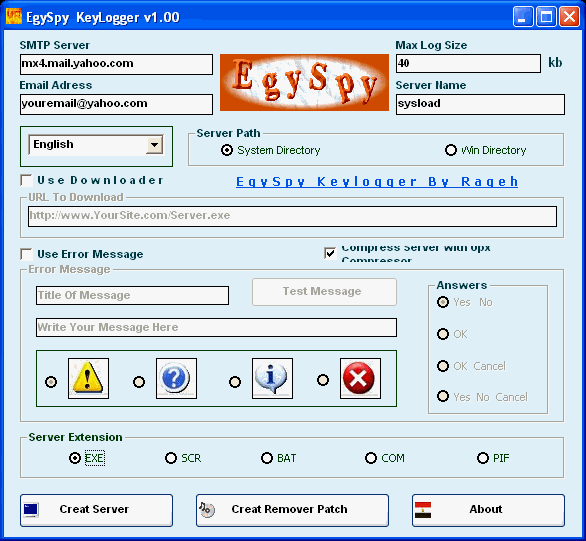
Task: Select BAT server extension
Action: click(x=267, y=458)
